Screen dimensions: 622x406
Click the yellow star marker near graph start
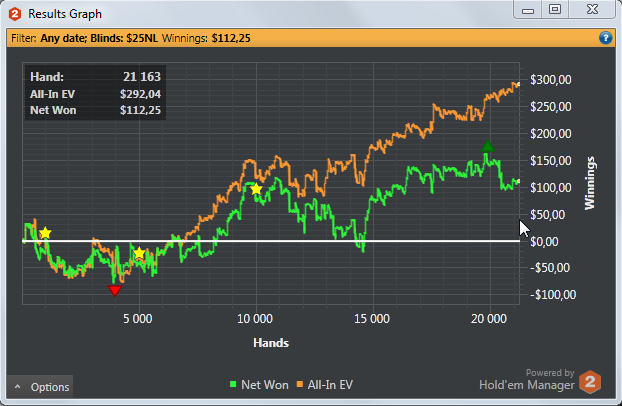click(x=45, y=233)
